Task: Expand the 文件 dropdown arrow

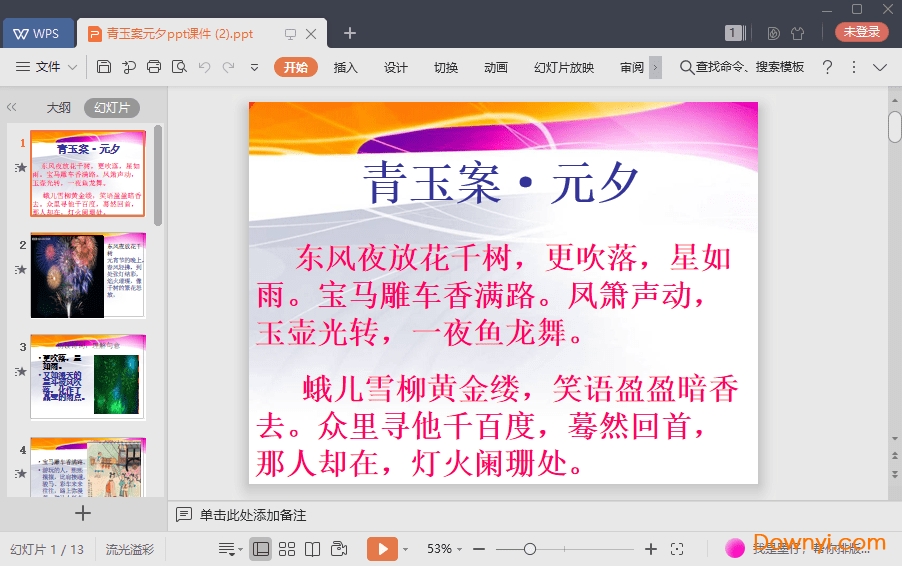Action: coord(72,67)
